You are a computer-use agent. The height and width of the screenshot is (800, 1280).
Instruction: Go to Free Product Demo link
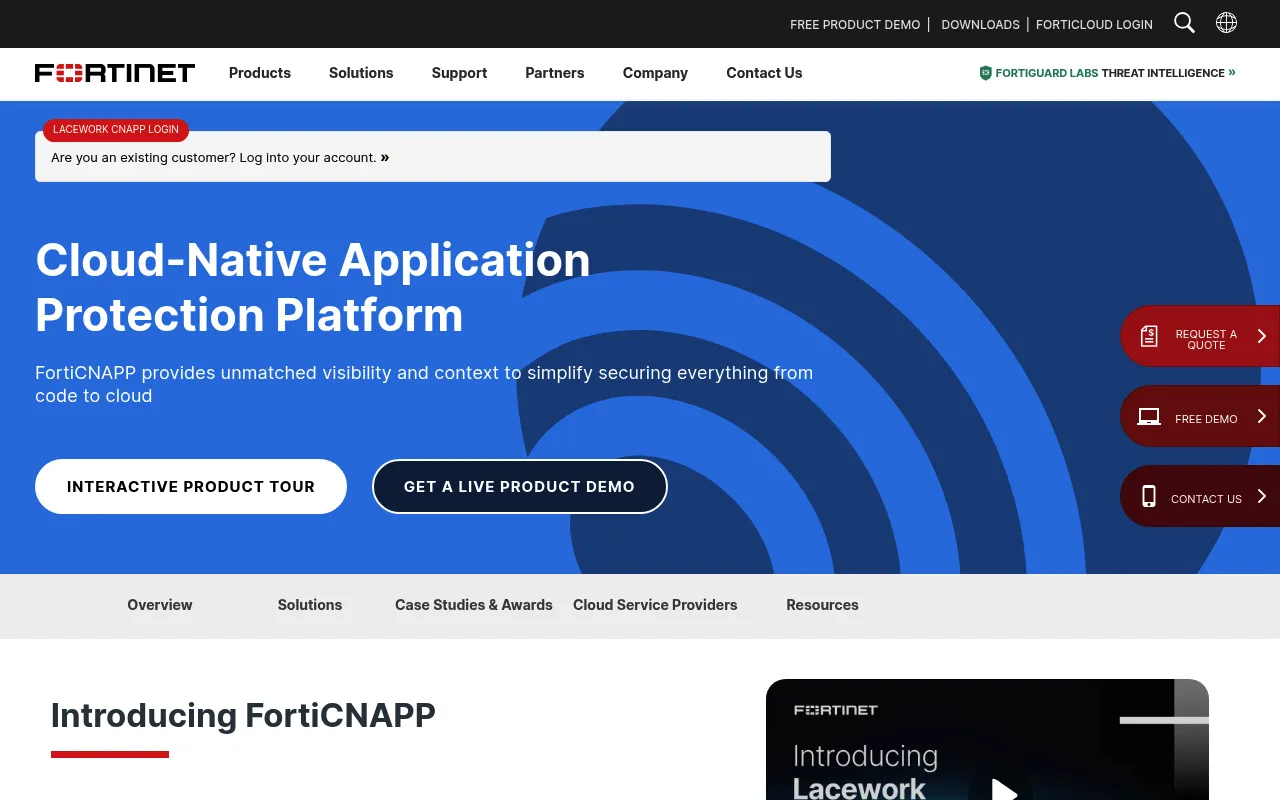[855, 24]
